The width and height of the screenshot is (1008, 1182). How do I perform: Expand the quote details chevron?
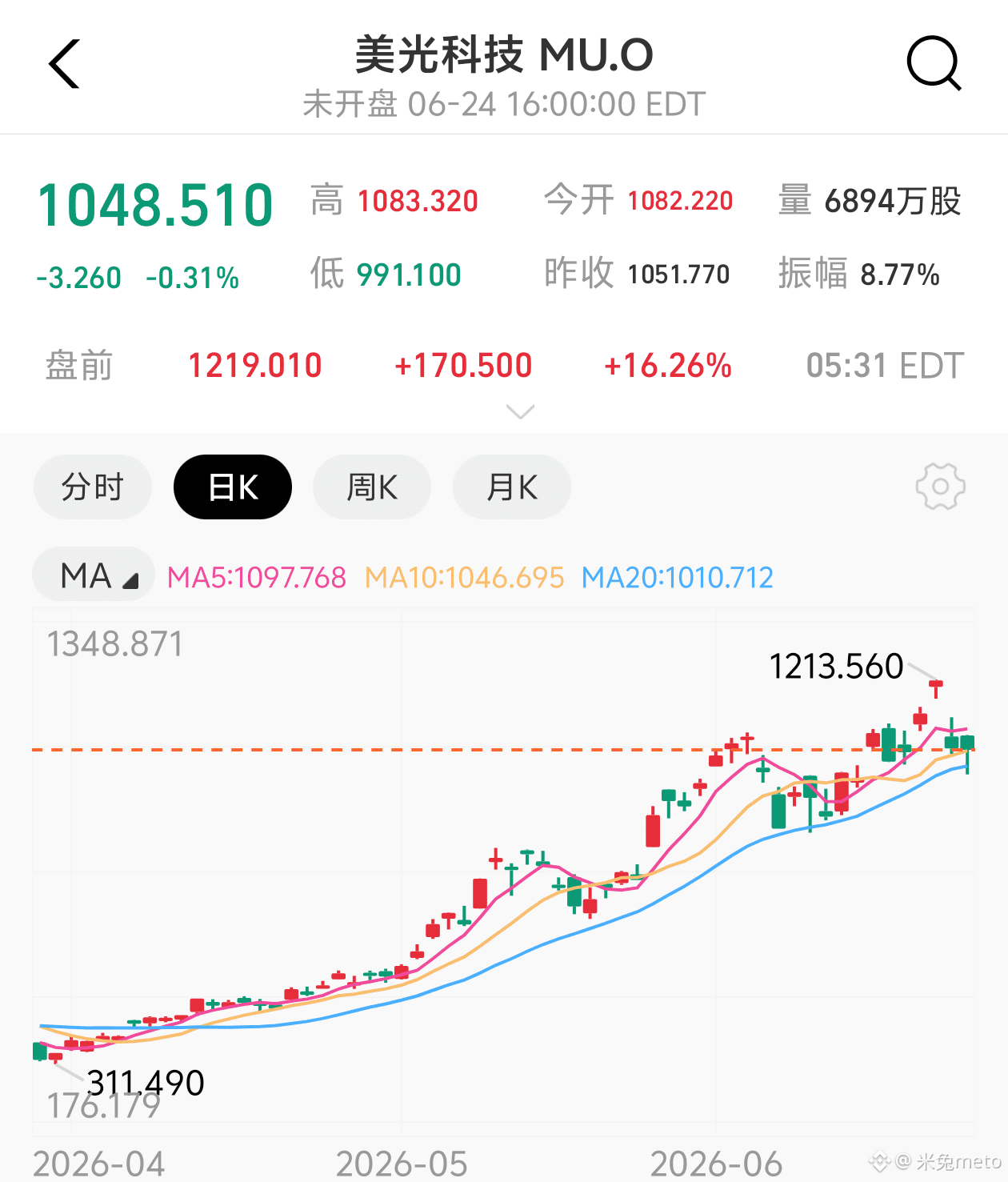521,411
